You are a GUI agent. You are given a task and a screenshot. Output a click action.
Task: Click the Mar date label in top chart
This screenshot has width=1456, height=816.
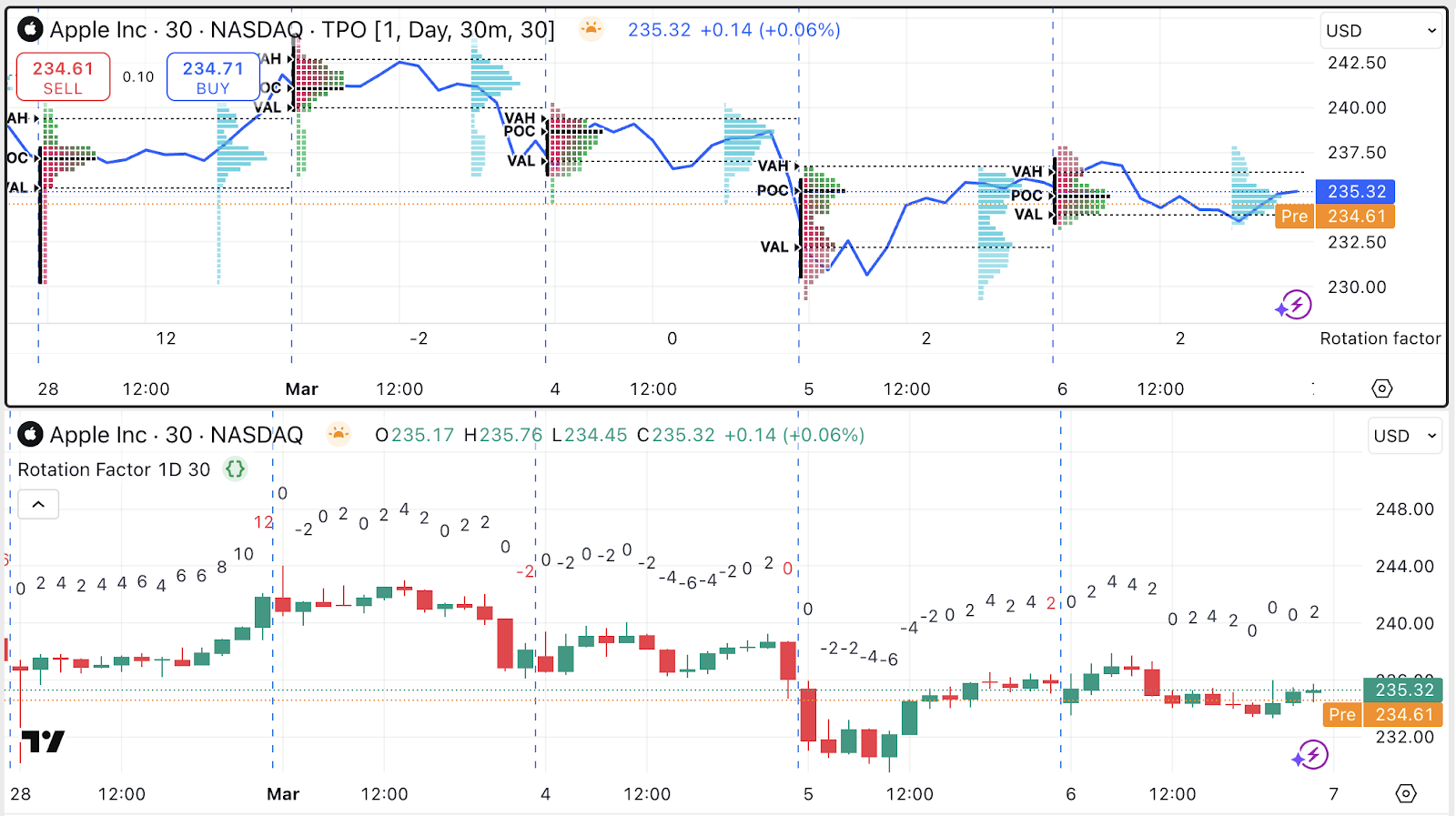301,389
